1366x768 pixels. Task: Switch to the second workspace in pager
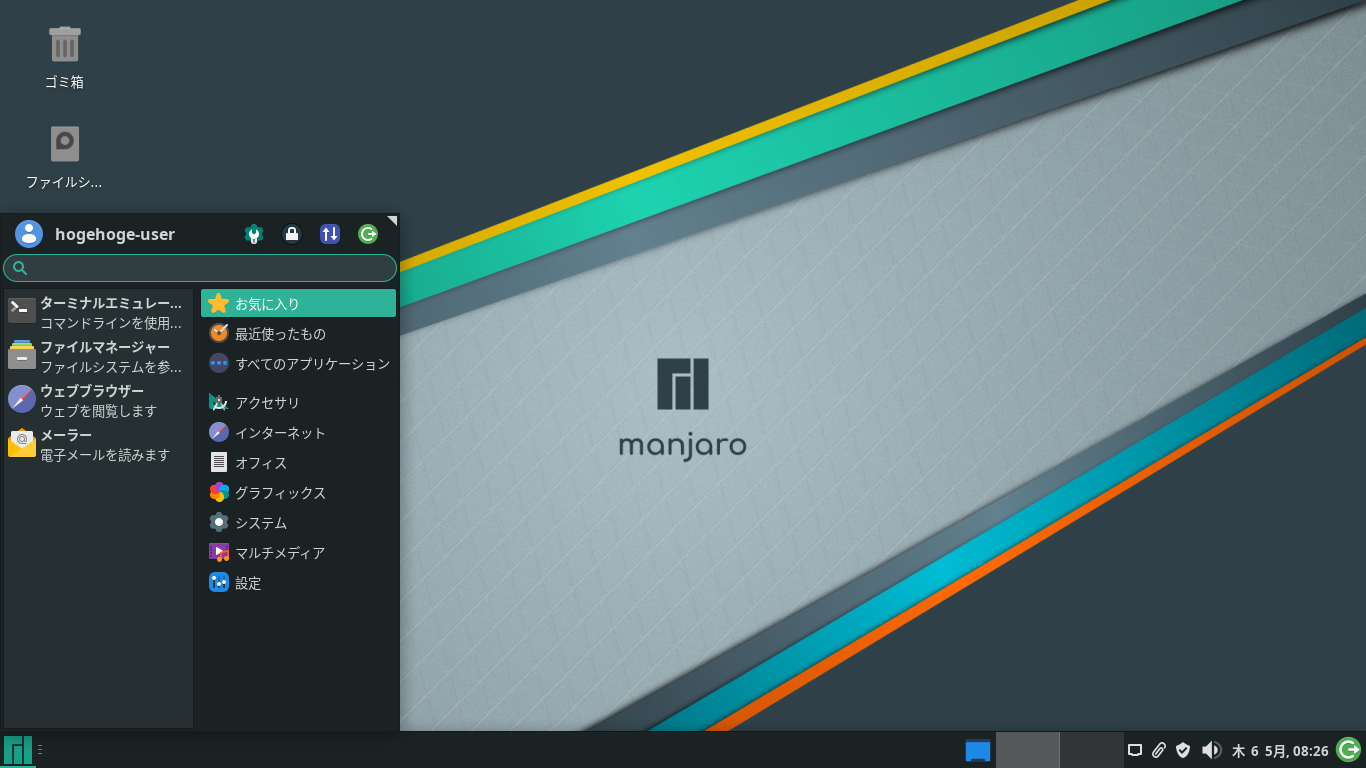[x=1092, y=750]
